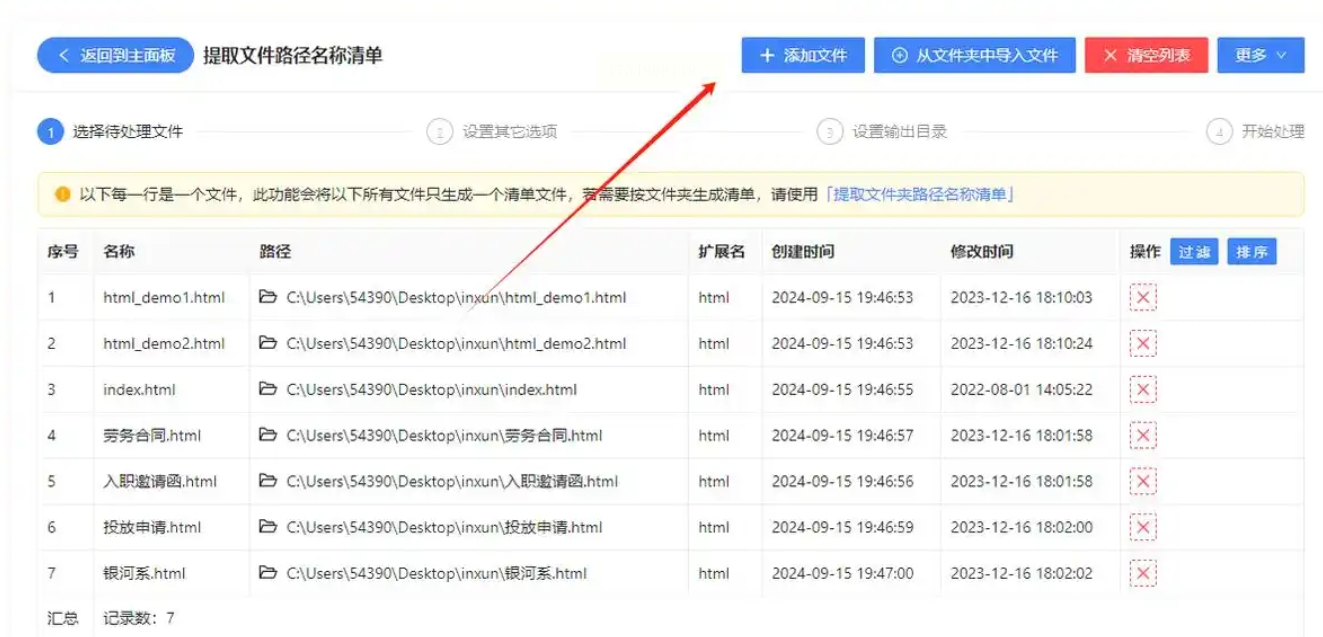Click the 创建时间 column header

[803, 252]
